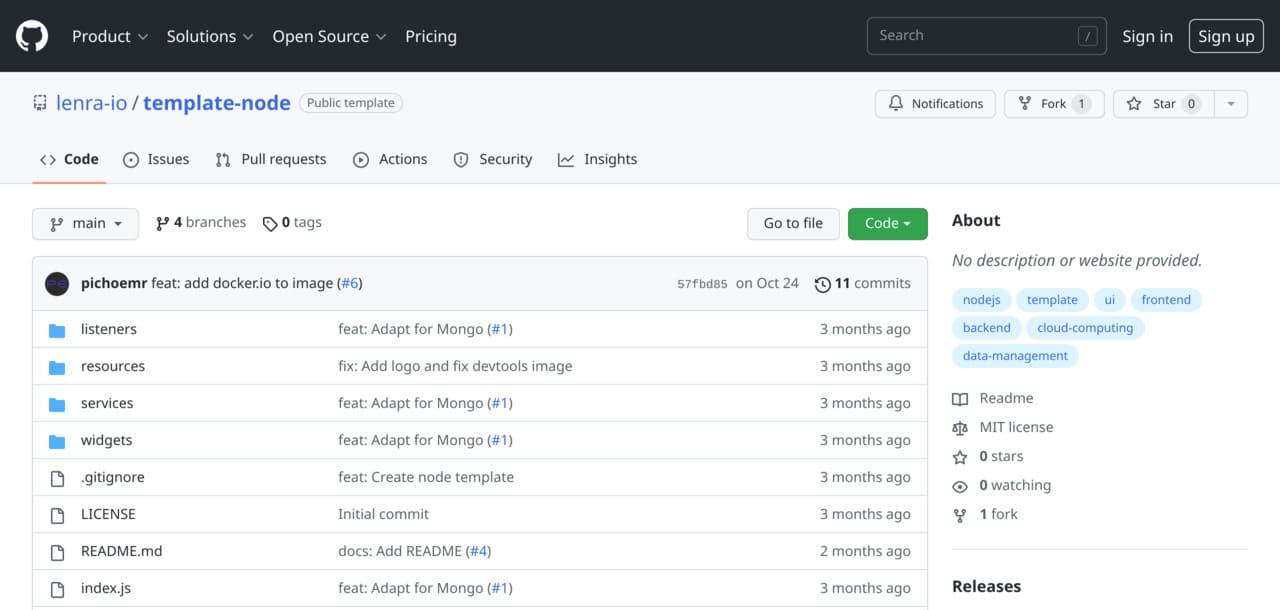Open pull request #4 link in README row
This screenshot has height=610, width=1280.
pyautogui.click(x=479, y=552)
